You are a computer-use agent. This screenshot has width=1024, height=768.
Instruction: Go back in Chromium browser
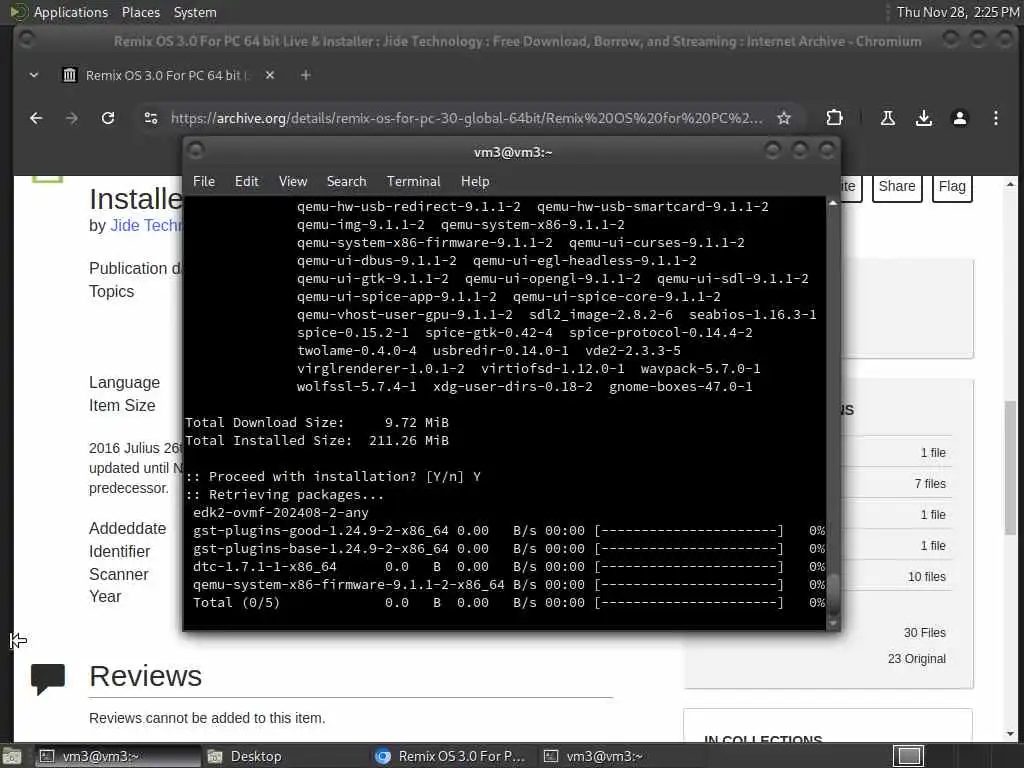[x=36, y=118]
